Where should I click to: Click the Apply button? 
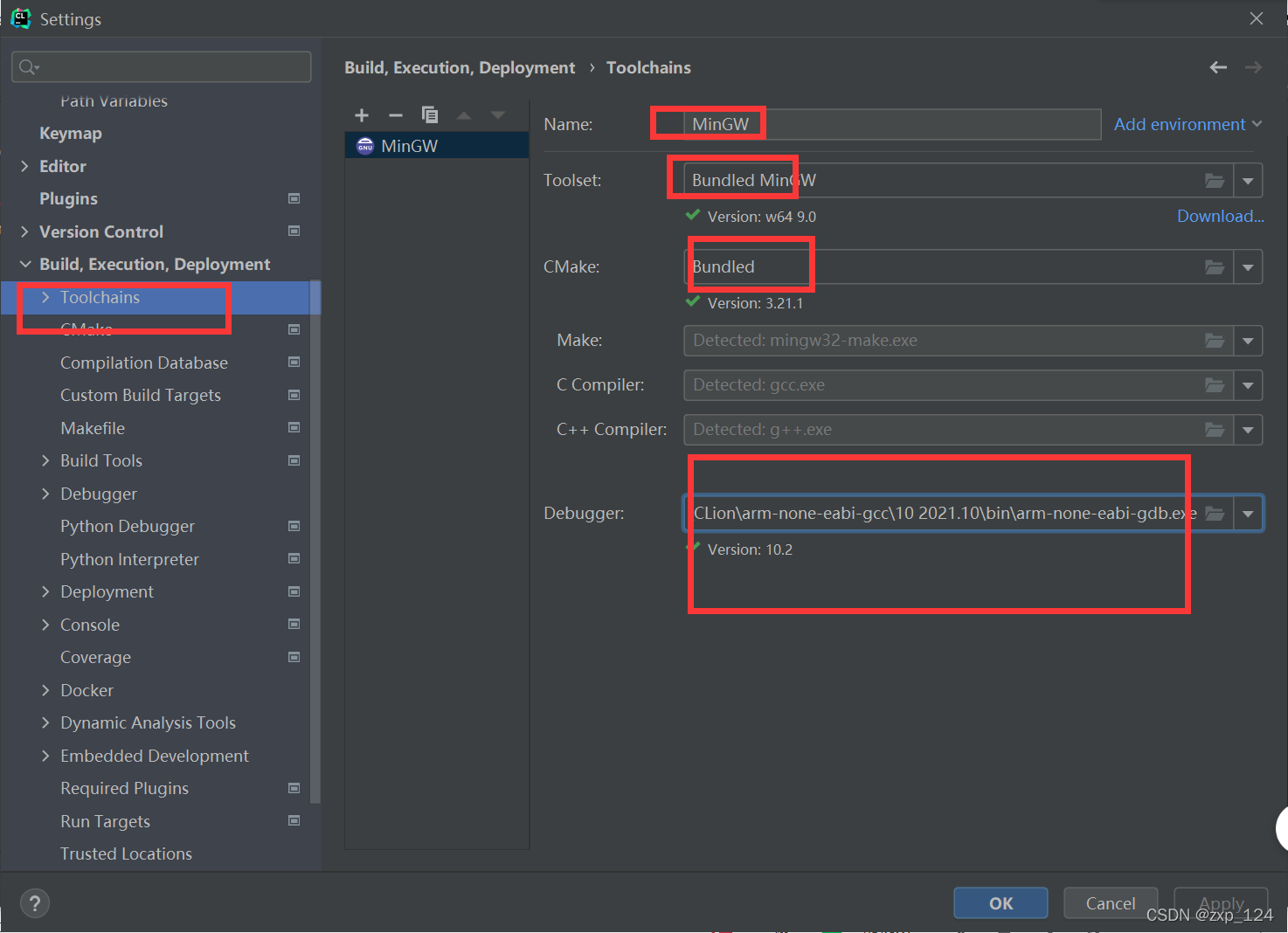pos(1221,903)
